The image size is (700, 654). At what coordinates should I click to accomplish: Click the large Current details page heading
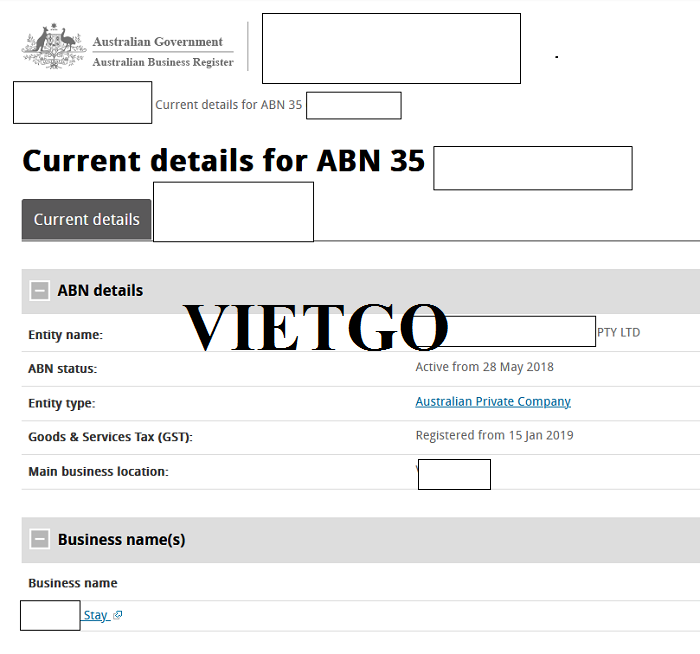(x=223, y=162)
